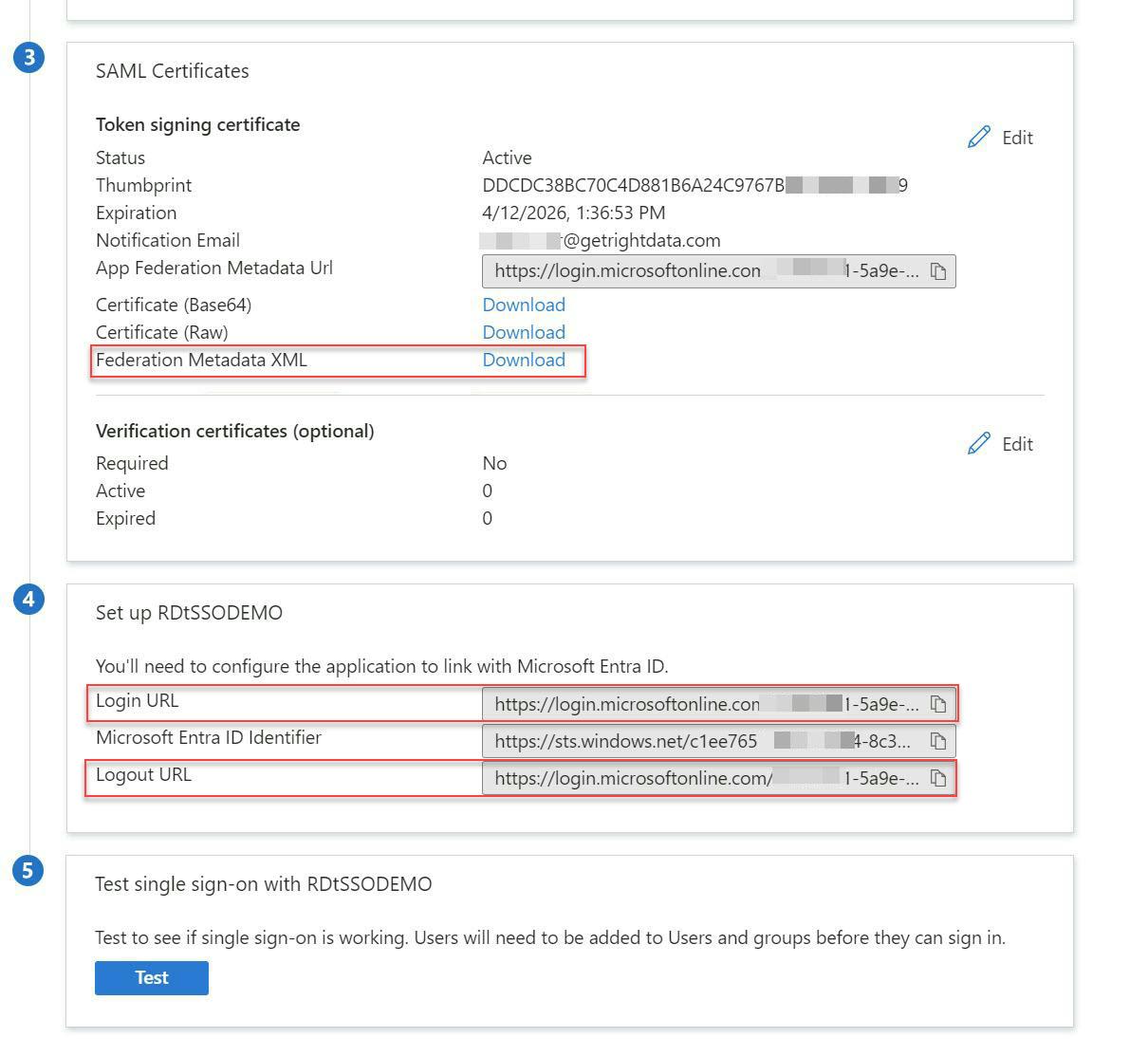Click the step 4 number badge
1148x1056 pixels.
coord(29,599)
